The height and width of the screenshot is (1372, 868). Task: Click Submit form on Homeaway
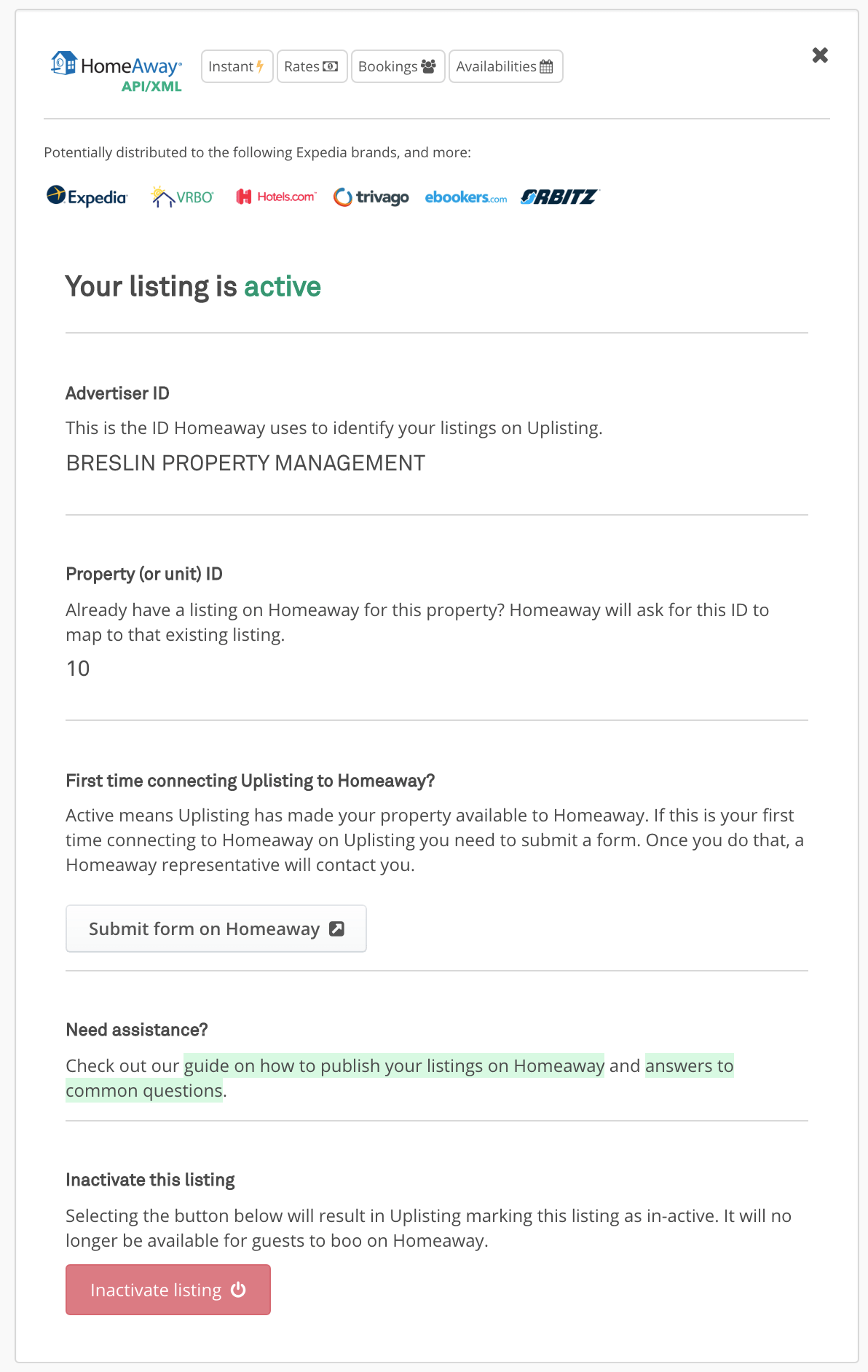click(216, 929)
